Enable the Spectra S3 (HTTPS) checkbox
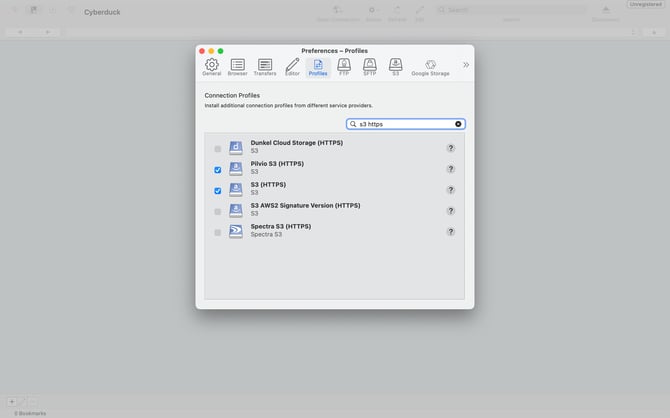This screenshot has height=418, width=670. point(217,233)
